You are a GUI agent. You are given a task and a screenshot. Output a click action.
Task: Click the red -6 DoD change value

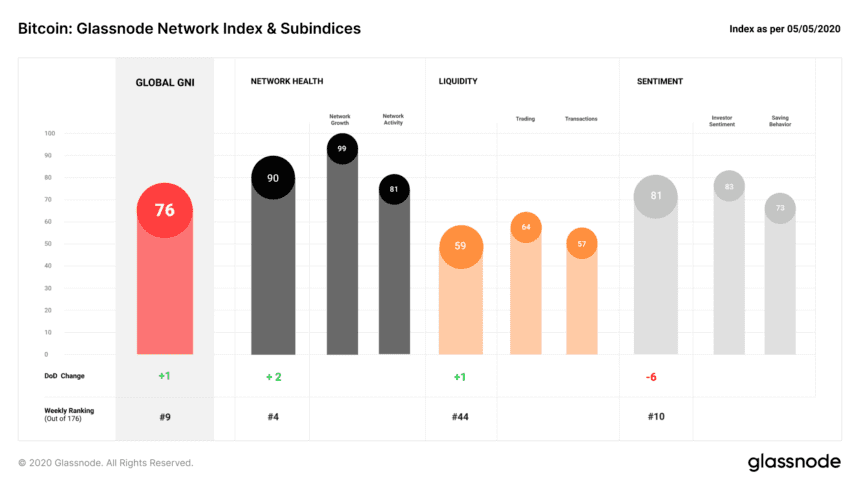click(x=651, y=377)
